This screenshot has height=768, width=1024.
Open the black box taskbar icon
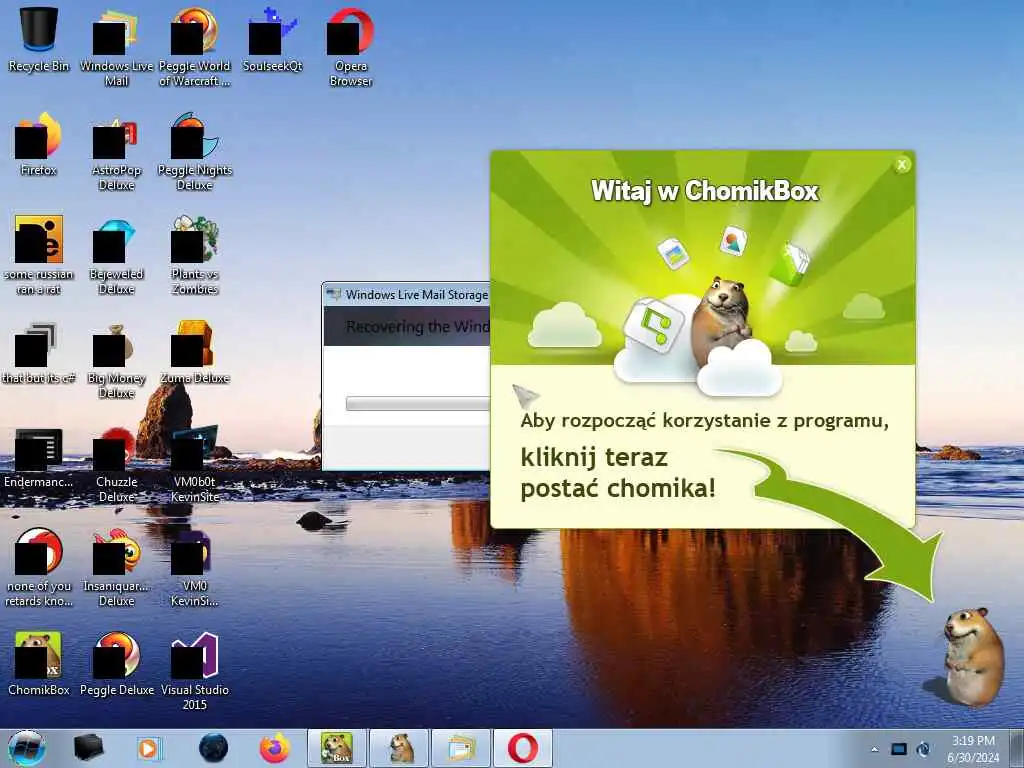click(88, 748)
